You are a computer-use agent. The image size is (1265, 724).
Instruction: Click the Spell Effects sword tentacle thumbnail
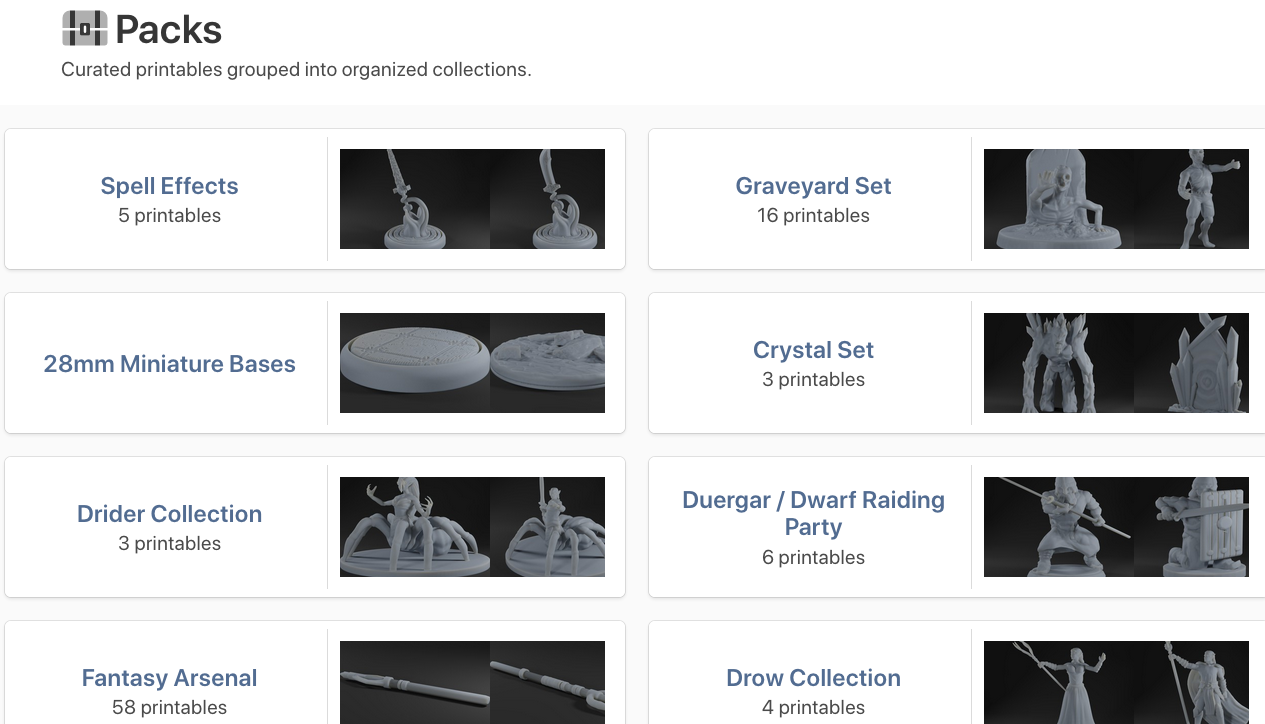coord(472,199)
